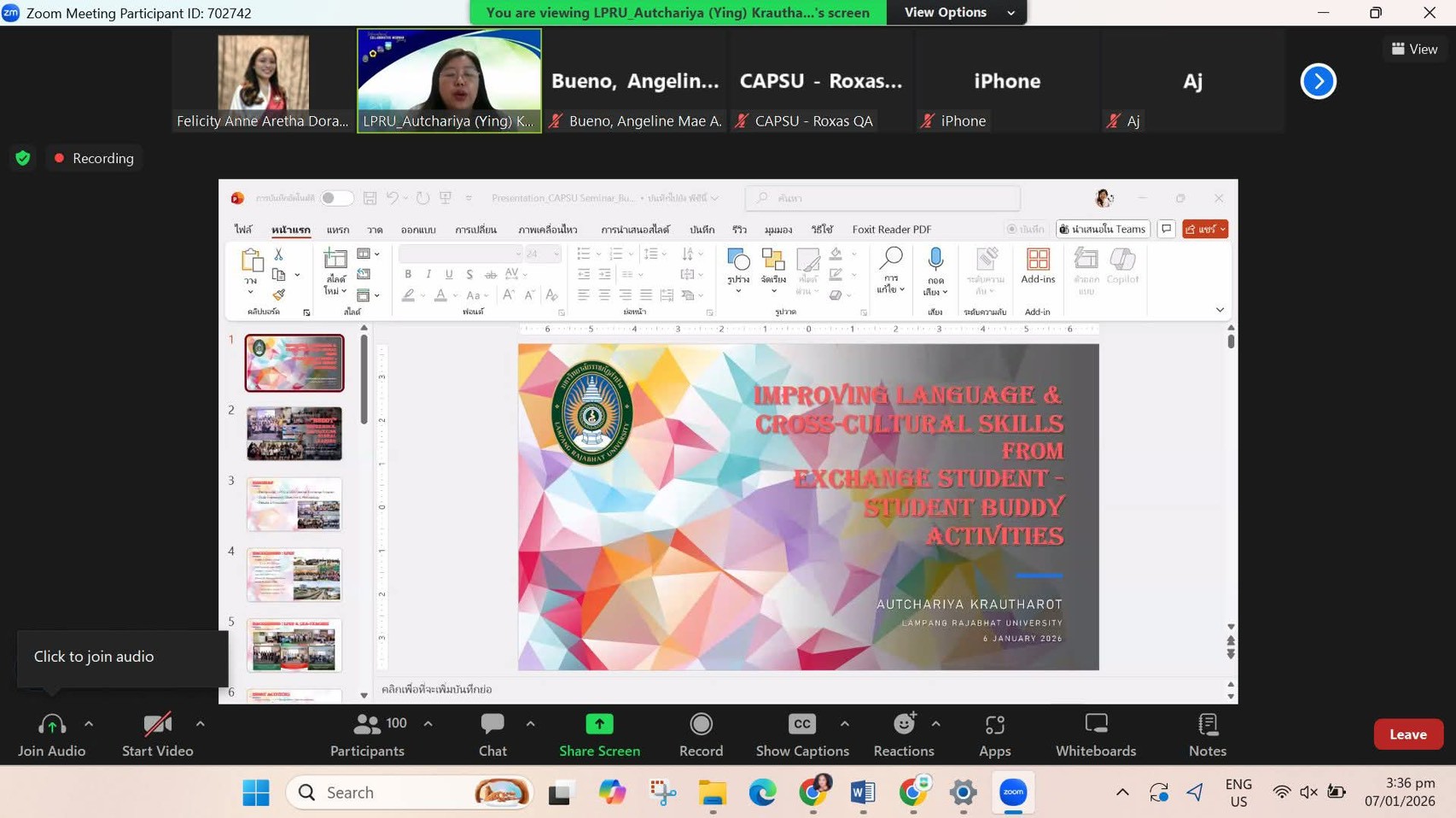The height and width of the screenshot is (818, 1456).
Task: Expand the arrow next to Participants
Action: pos(428,723)
